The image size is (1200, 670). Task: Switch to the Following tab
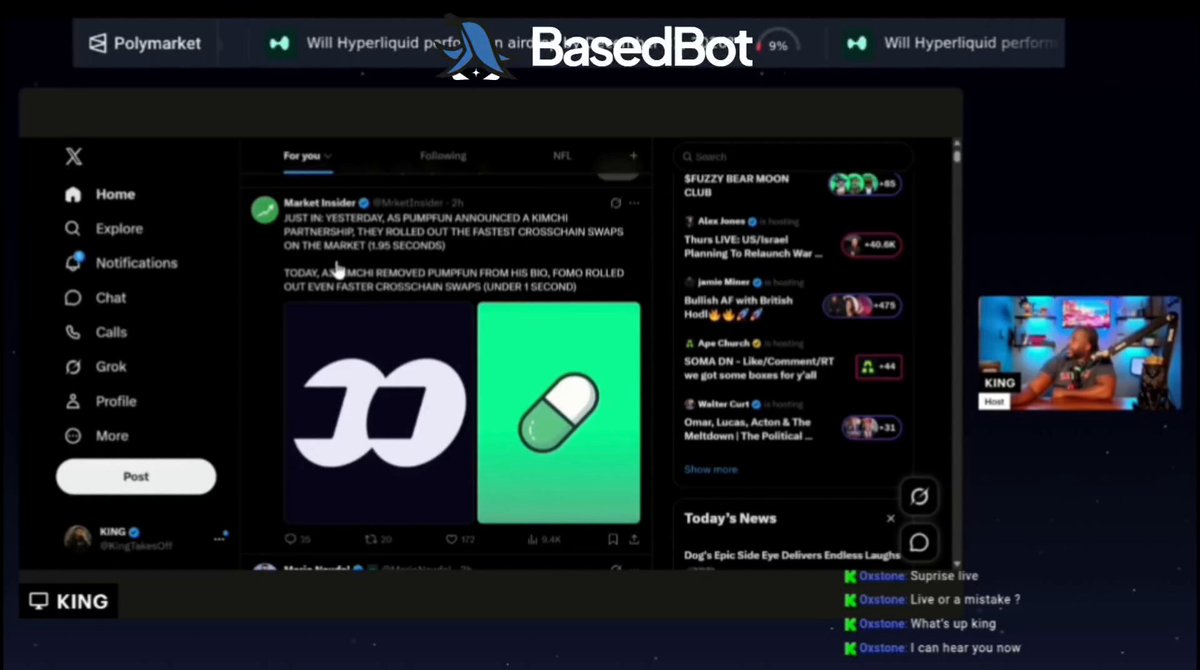click(x=443, y=156)
